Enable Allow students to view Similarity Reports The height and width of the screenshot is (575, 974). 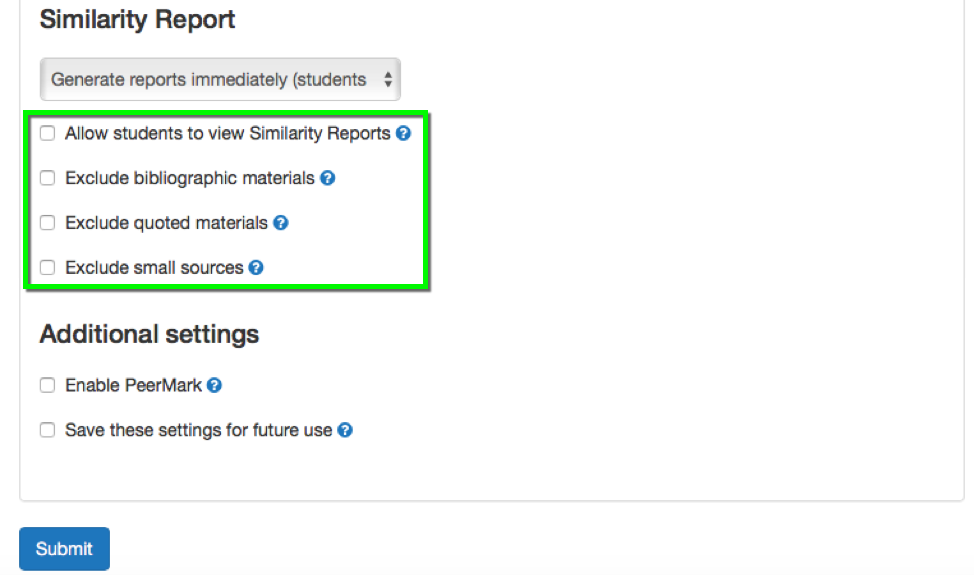click(47, 133)
